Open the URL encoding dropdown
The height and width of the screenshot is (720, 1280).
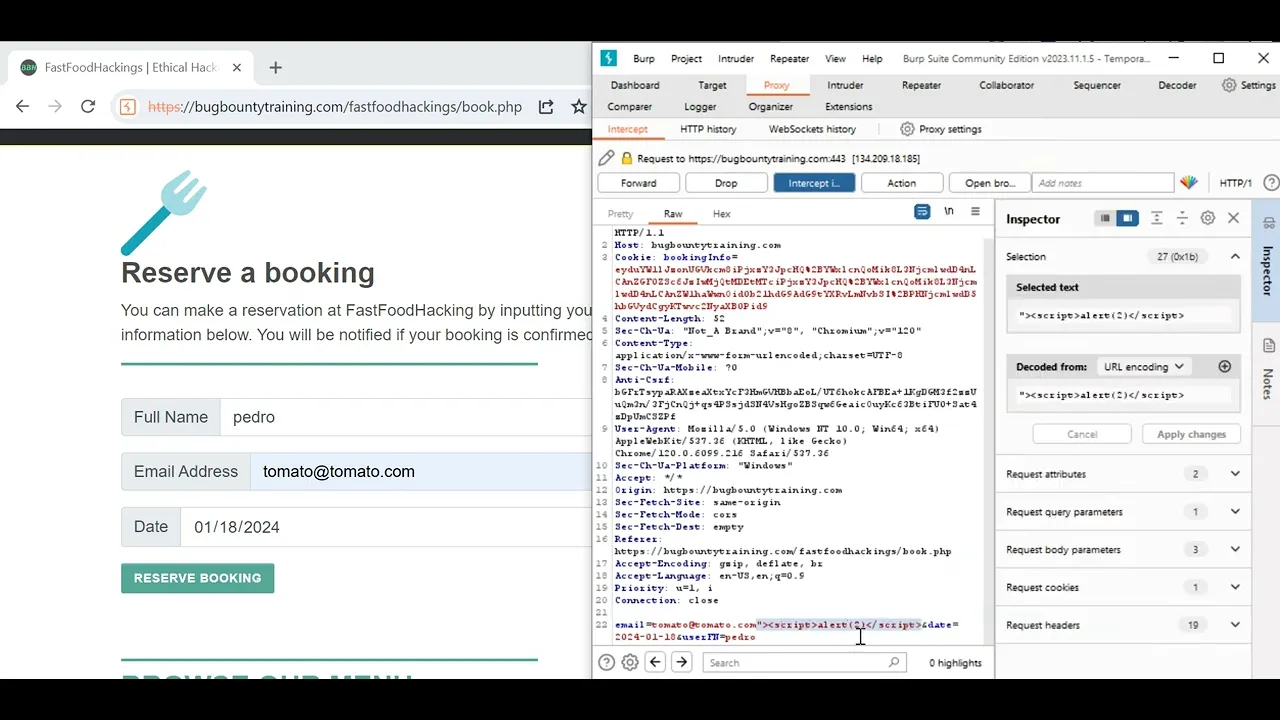1143,367
